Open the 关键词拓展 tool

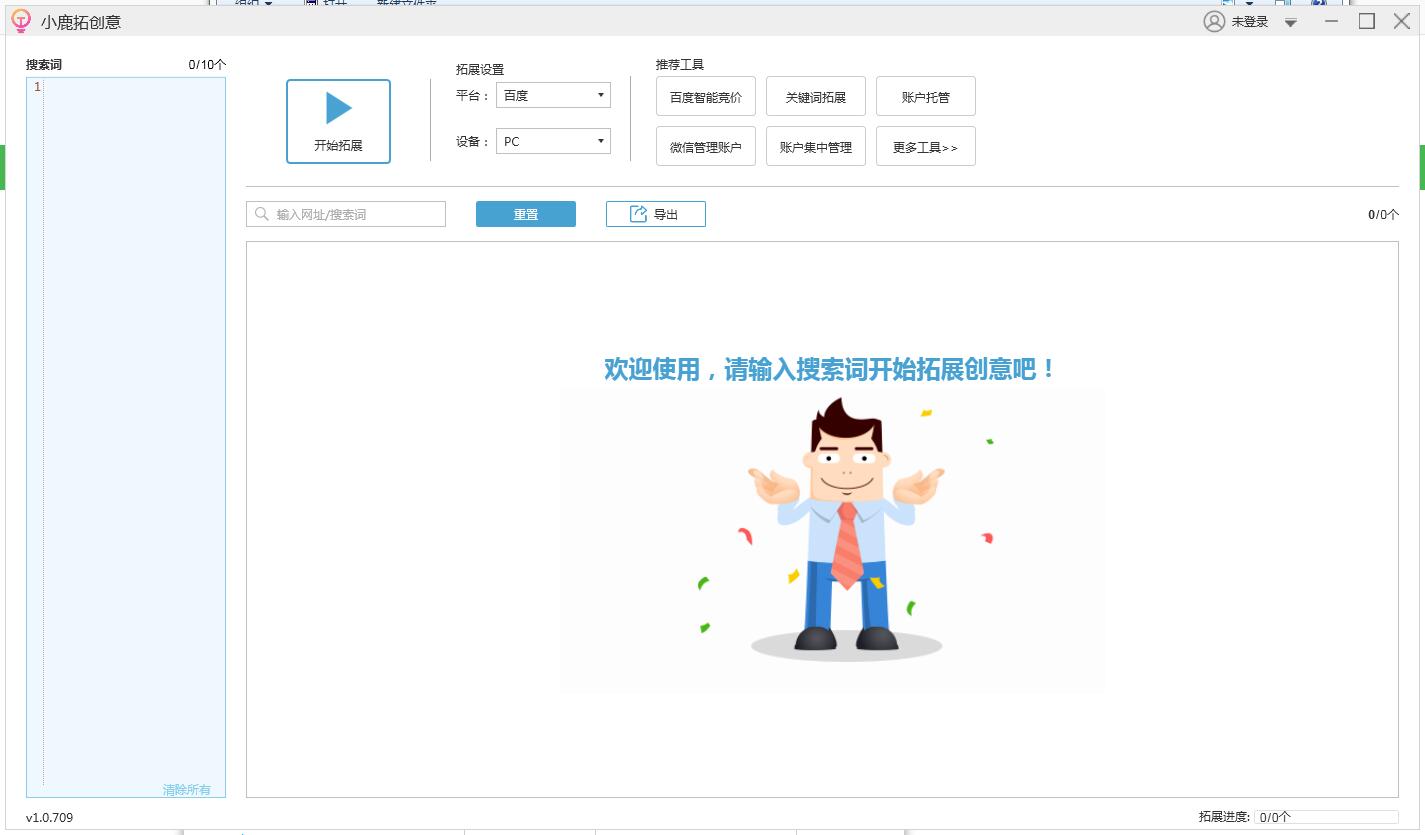coord(815,96)
